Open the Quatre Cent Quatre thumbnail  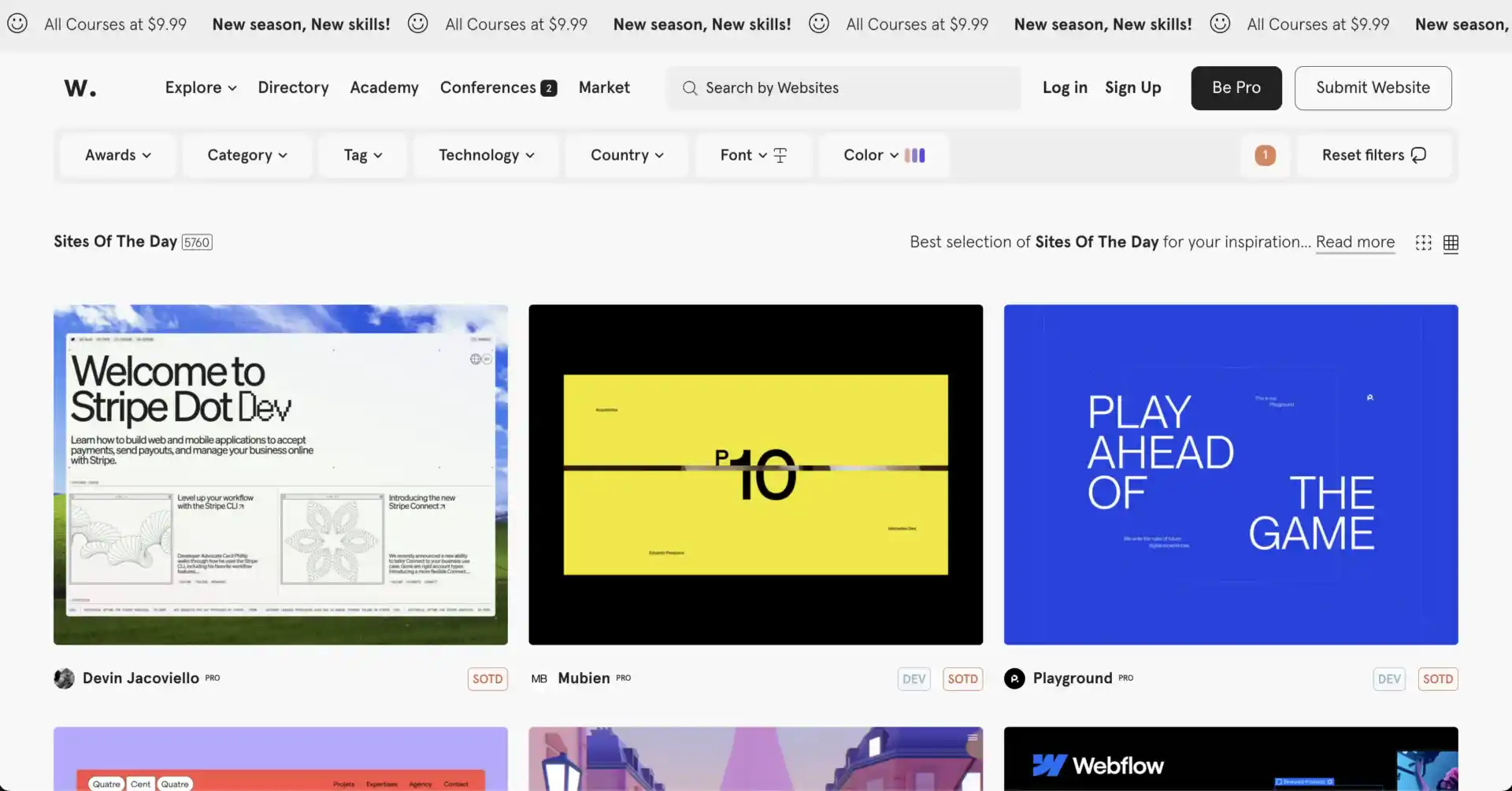(x=280, y=759)
